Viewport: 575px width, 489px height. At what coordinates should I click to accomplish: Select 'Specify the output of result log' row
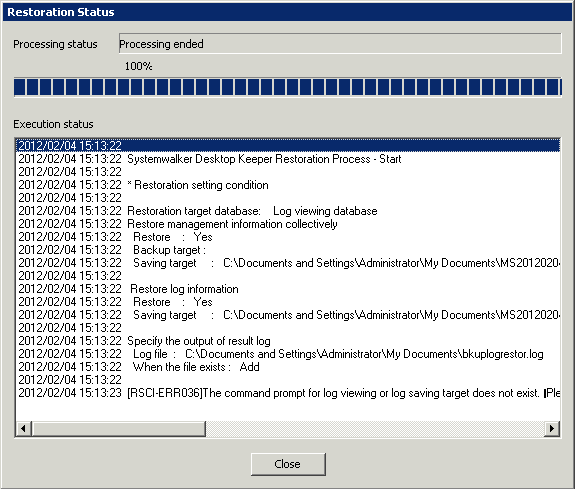point(288,341)
